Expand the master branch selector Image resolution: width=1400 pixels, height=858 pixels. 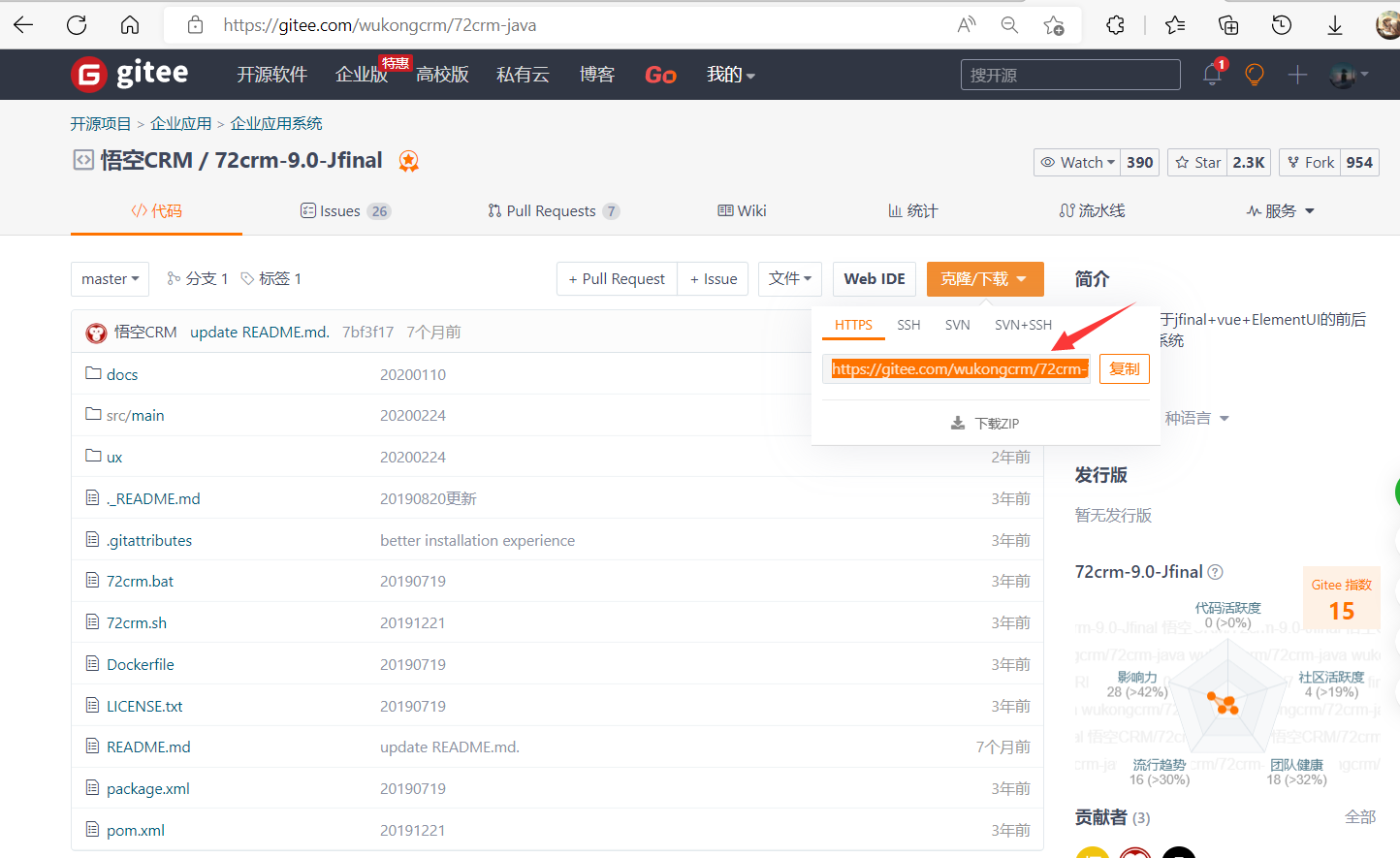point(111,279)
